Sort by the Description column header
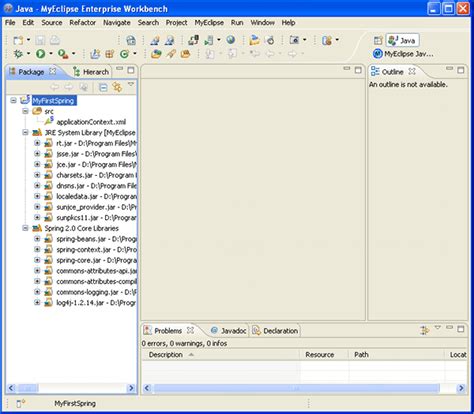This screenshot has width=474, height=414. (x=220, y=355)
